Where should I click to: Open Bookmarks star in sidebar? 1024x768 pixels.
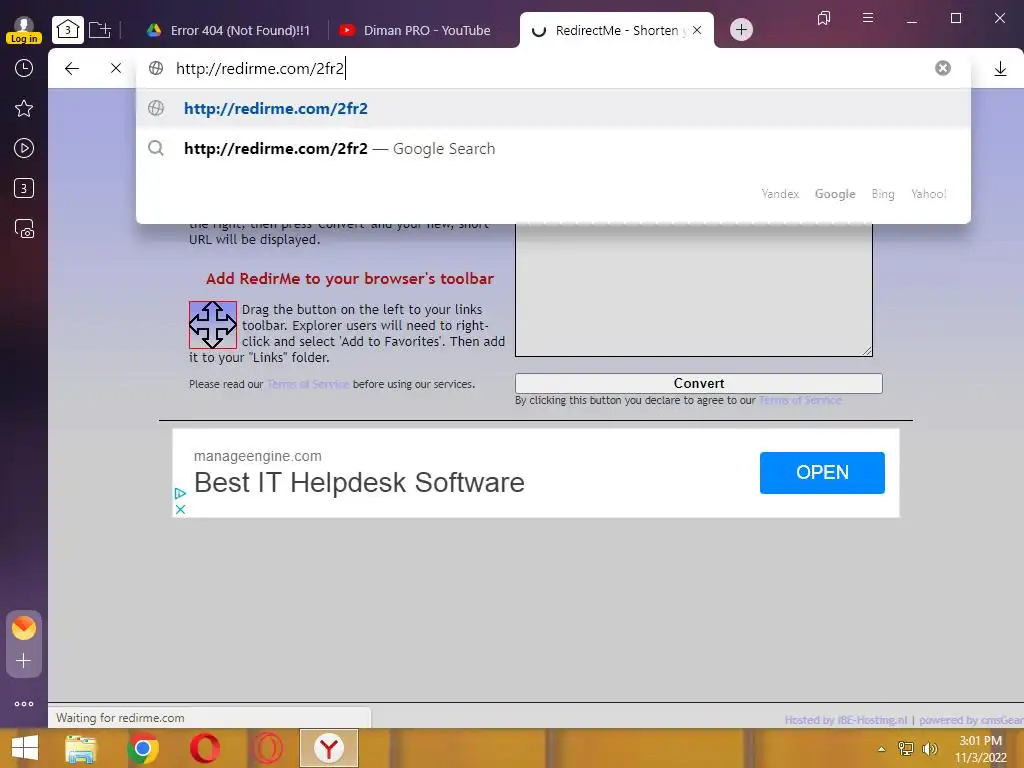coord(24,108)
